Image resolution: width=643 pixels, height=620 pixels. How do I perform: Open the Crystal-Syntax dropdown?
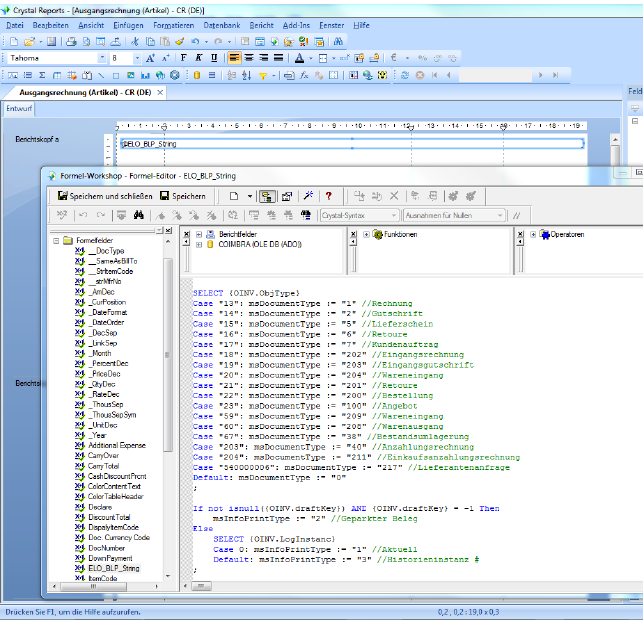click(x=395, y=215)
